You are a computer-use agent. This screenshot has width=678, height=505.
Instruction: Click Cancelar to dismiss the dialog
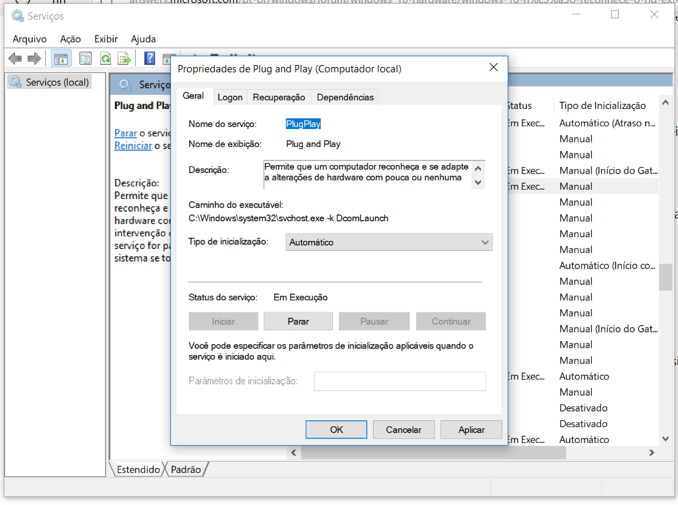coord(403,430)
